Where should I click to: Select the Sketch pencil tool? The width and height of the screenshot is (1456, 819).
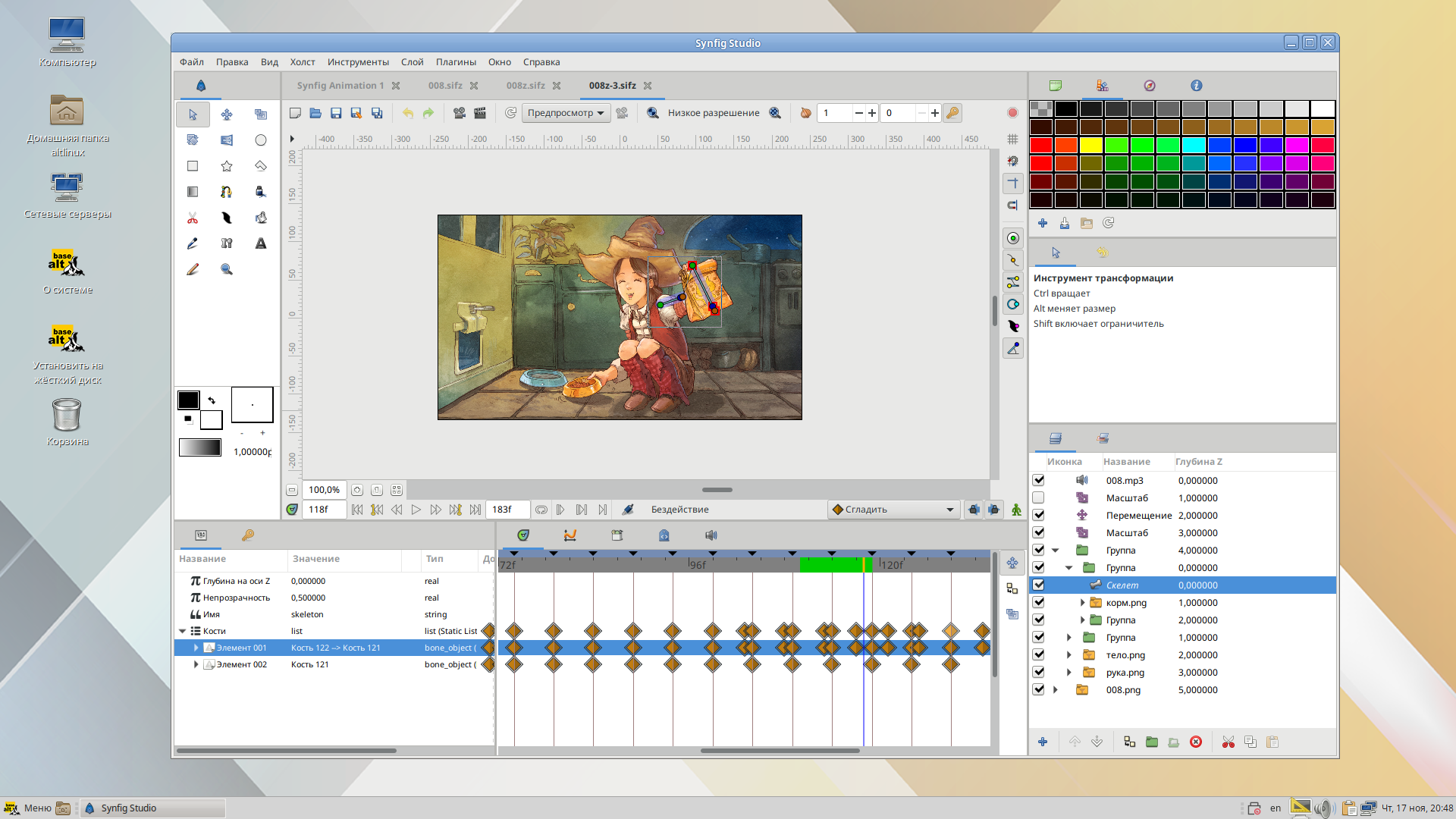(193, 269)
